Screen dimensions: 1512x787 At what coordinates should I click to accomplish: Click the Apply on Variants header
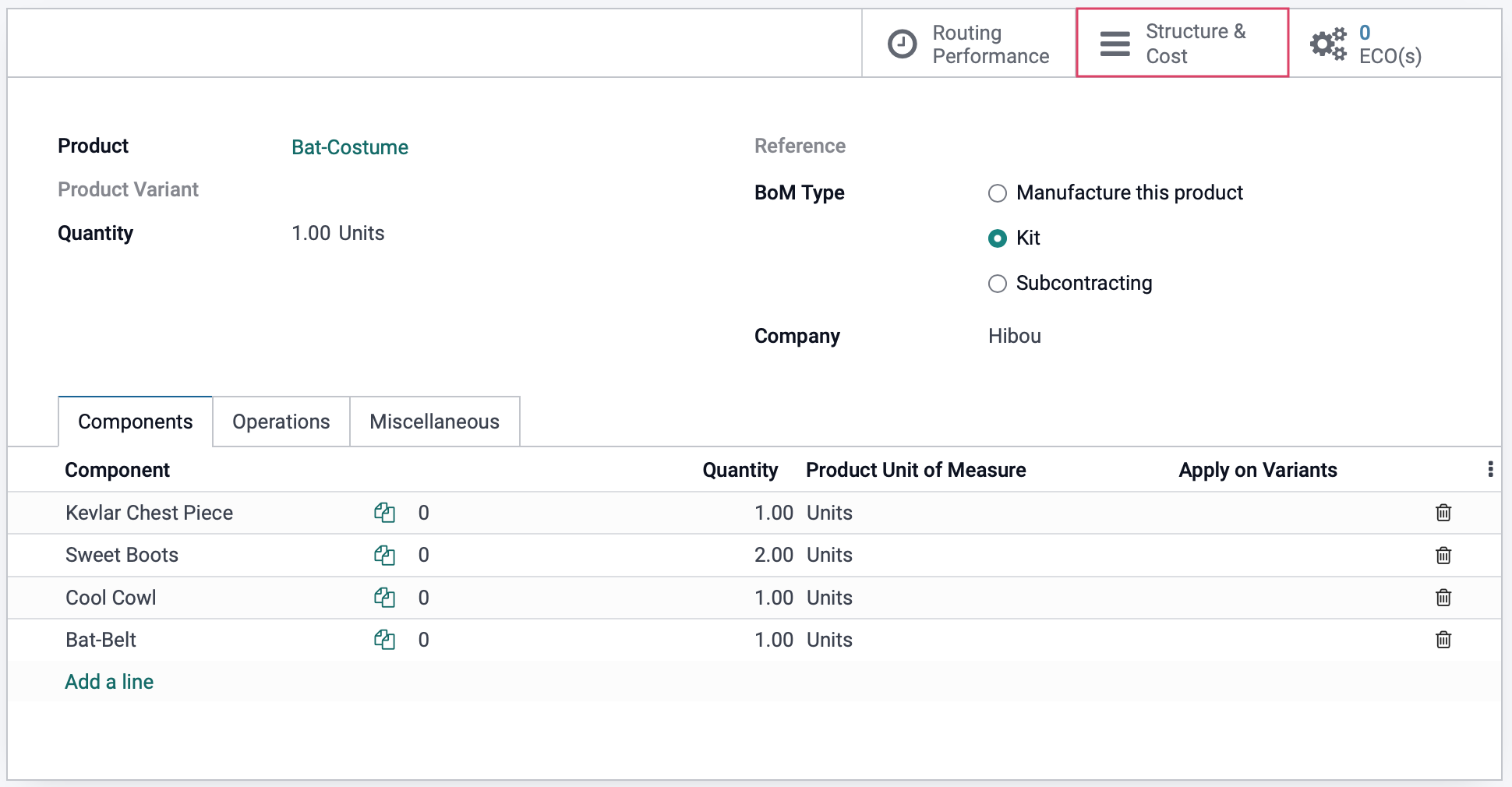[1257, 470]
